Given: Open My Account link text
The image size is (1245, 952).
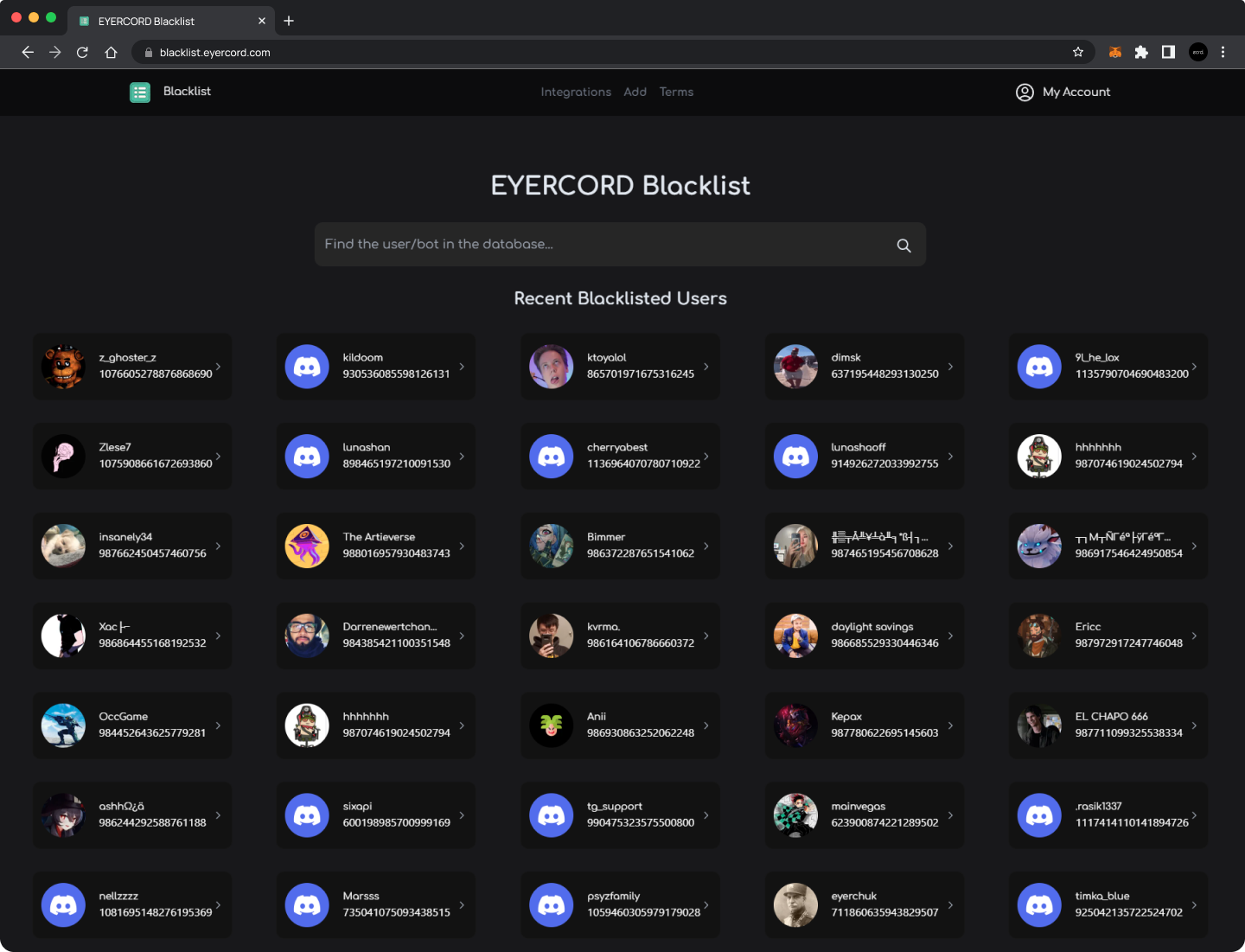Looking at the screenshot, I should click(1076, 93).
